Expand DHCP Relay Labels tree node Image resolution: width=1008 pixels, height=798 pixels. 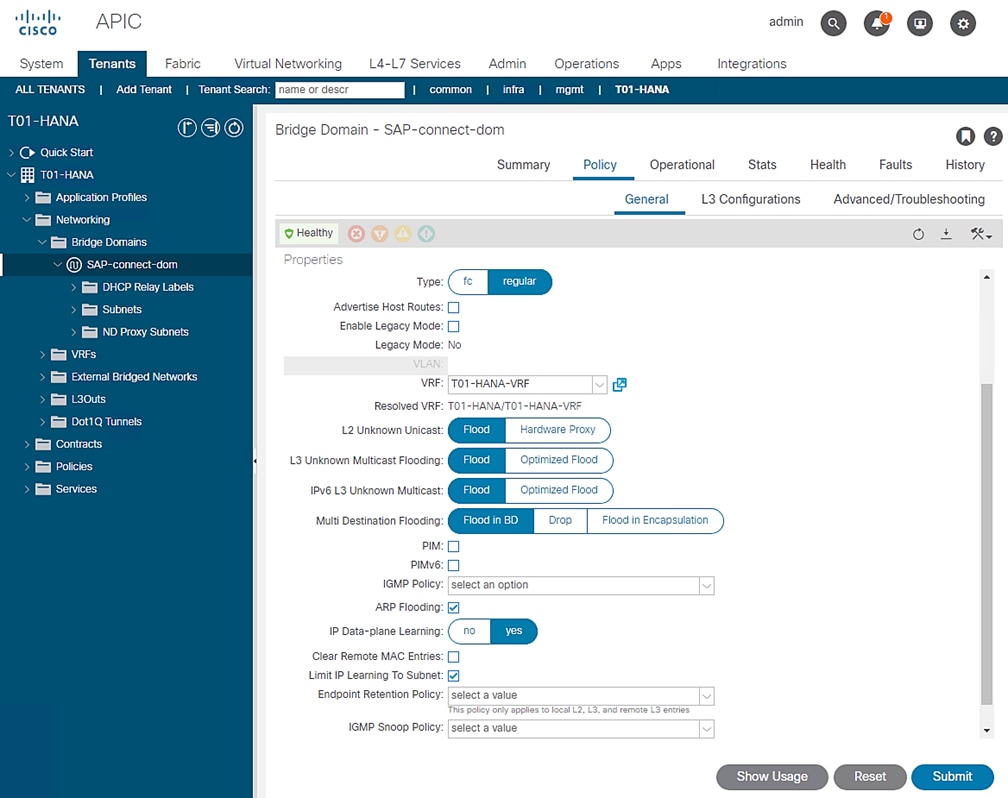(73, 287)
